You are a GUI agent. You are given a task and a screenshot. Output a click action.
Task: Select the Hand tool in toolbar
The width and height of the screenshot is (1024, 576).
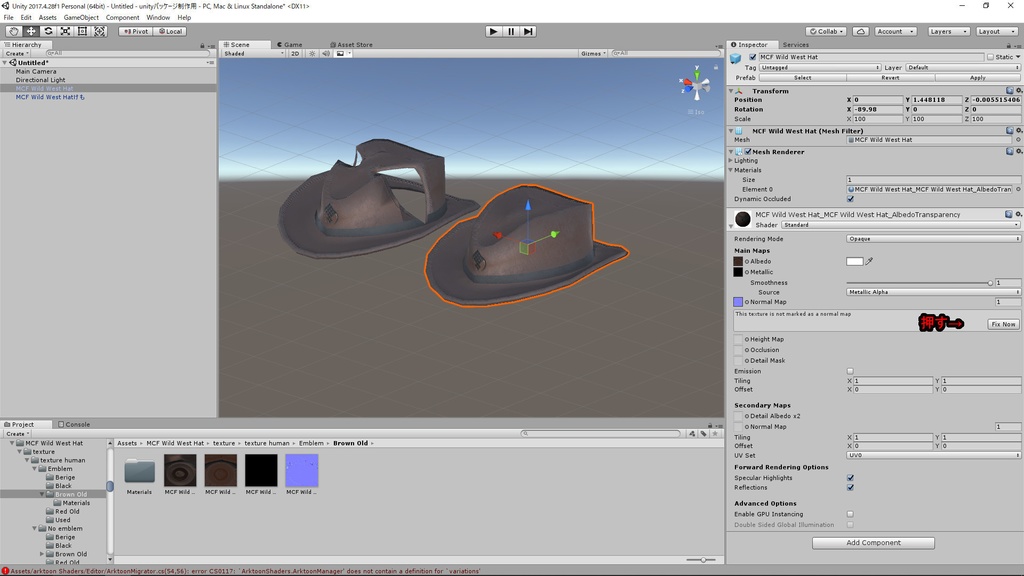pos(14,31)
